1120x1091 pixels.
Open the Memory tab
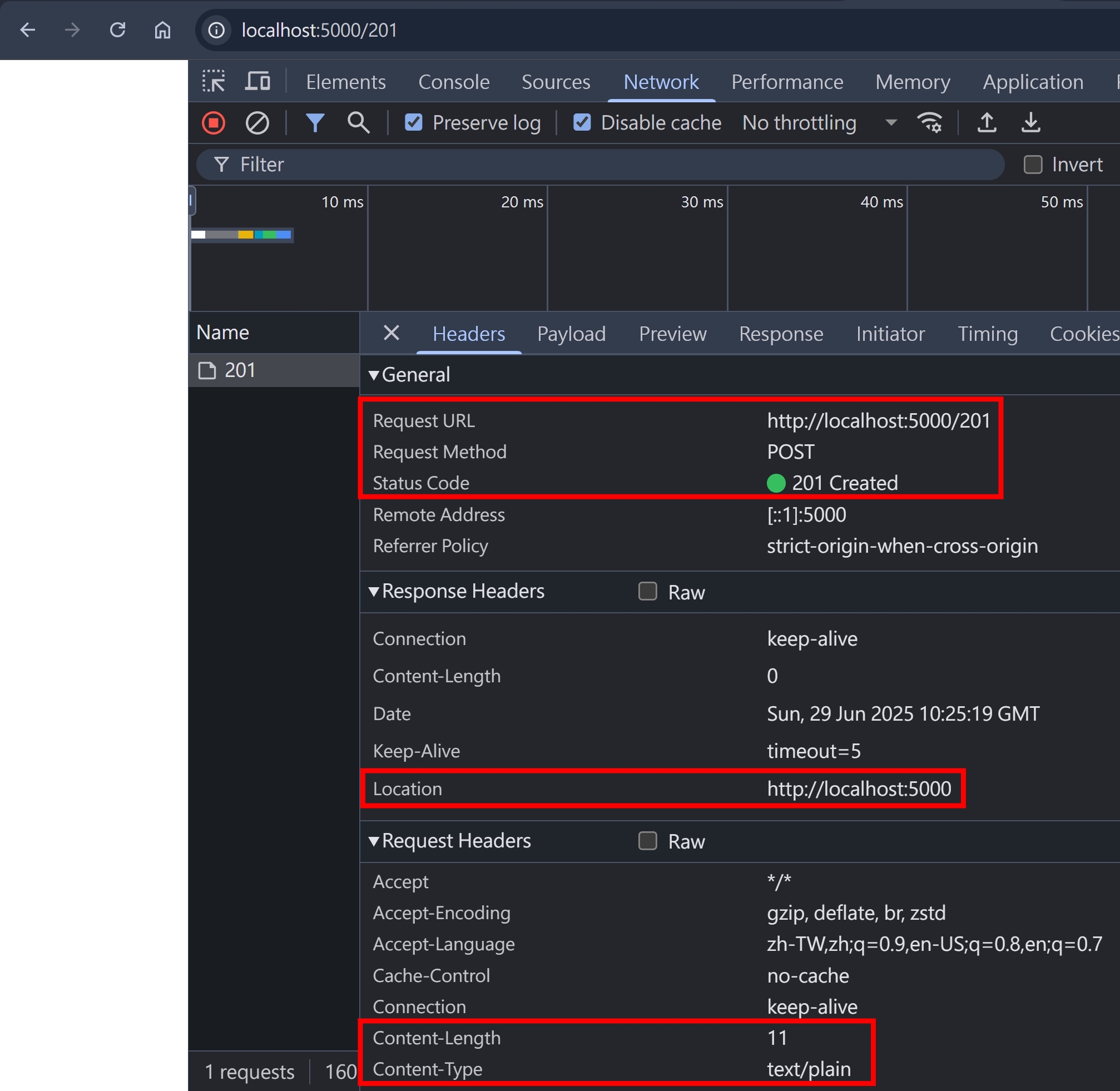[x=913, y=81]
